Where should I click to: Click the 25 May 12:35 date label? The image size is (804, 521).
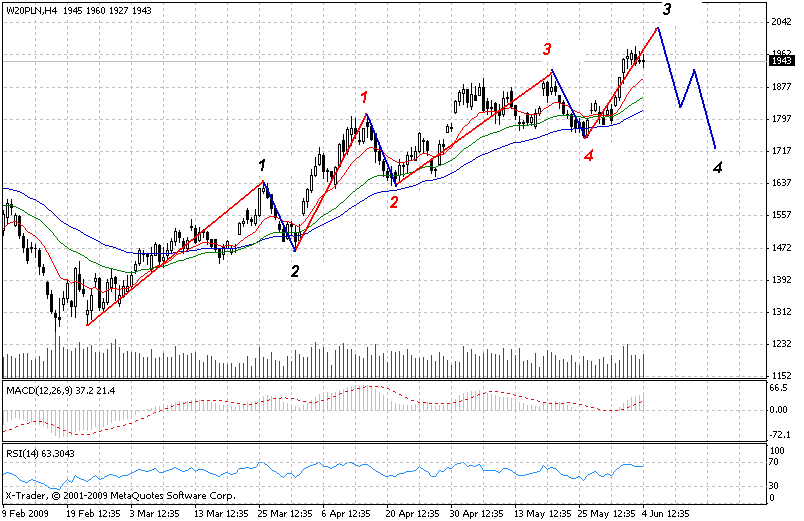coord(607,513)
